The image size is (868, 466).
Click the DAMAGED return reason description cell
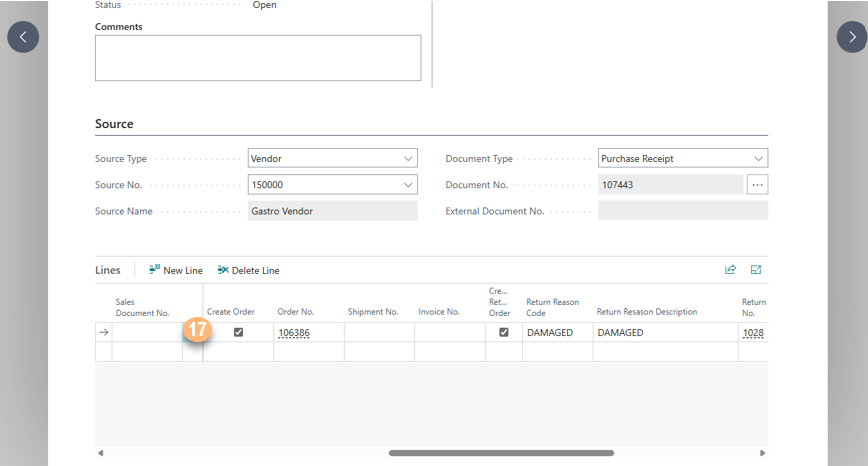pos(665,333)
